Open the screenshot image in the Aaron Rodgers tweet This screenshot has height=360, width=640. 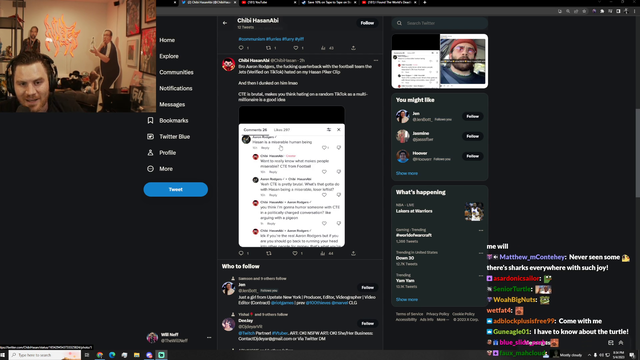(291, 176)
